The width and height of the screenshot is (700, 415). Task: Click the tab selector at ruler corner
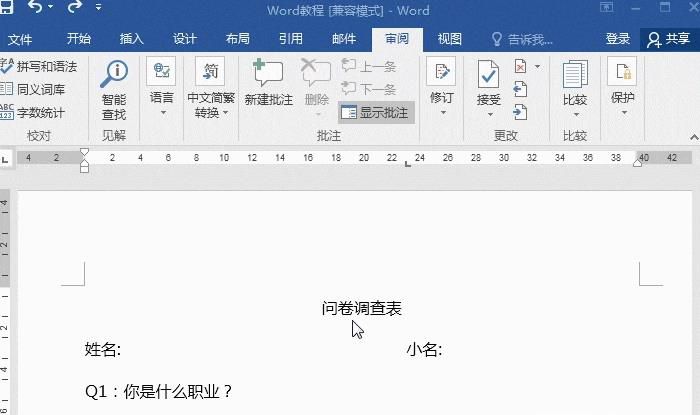tap(5, 158)
